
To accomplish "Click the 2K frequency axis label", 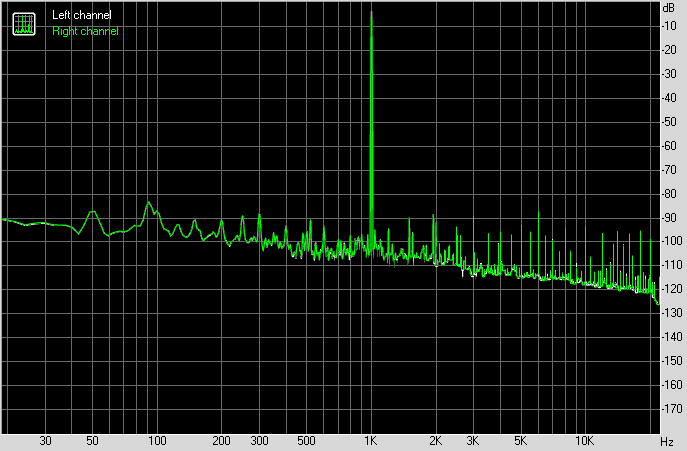I will tap(435, 441).
